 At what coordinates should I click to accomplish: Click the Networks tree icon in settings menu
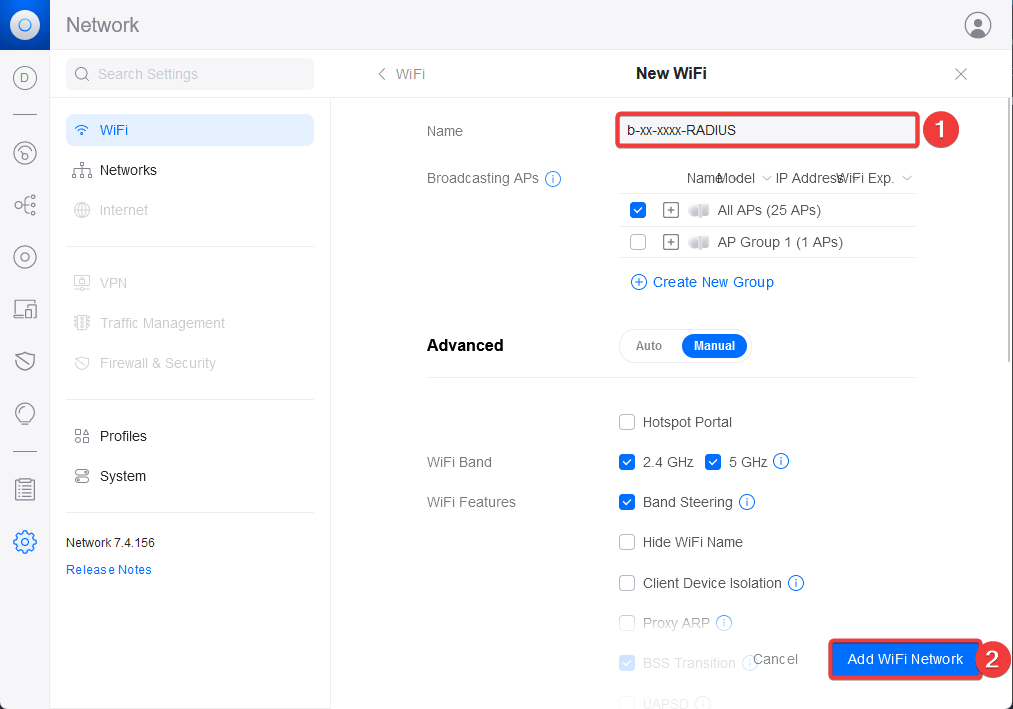[x=81, y=170]
